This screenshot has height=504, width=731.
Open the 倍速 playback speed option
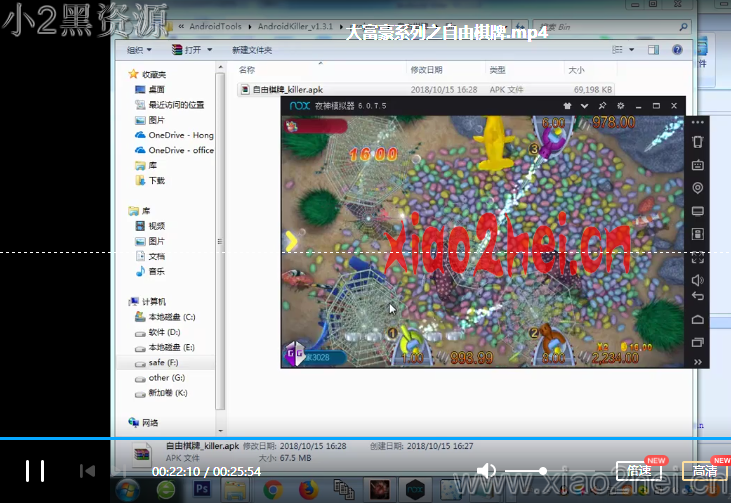point(639,471)
